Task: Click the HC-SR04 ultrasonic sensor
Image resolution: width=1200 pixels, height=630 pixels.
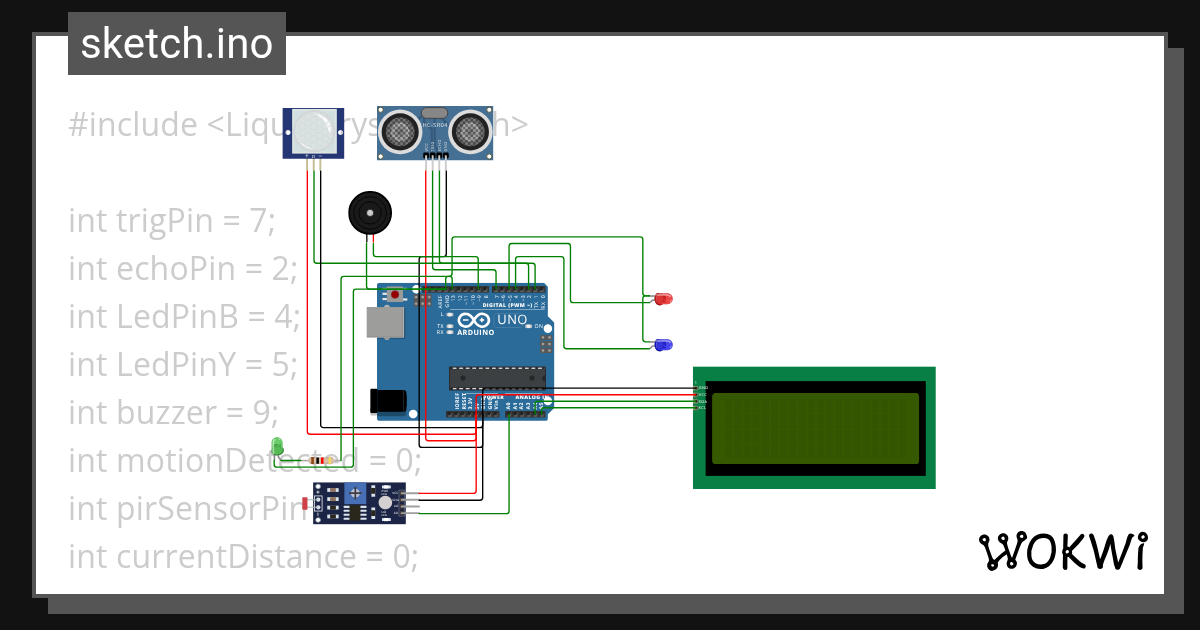Action: pos(434,130)
